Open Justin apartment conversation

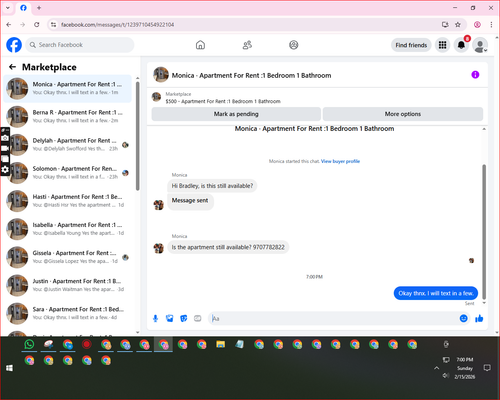click(x=67, y=285)
